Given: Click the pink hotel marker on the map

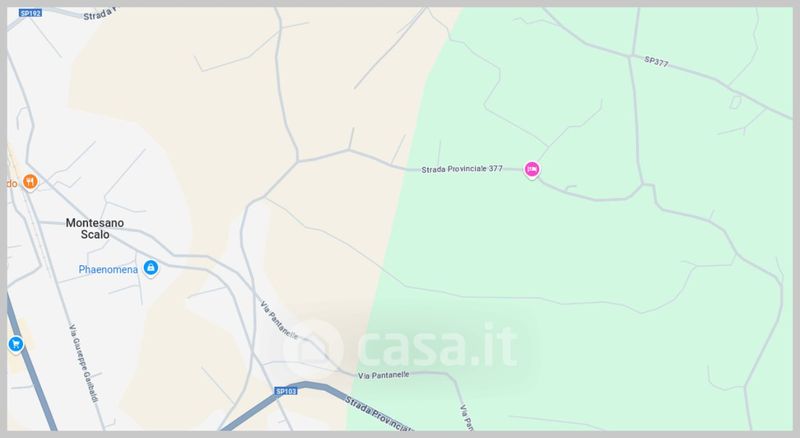Looking at the screenshot, I should pos(532,169).
